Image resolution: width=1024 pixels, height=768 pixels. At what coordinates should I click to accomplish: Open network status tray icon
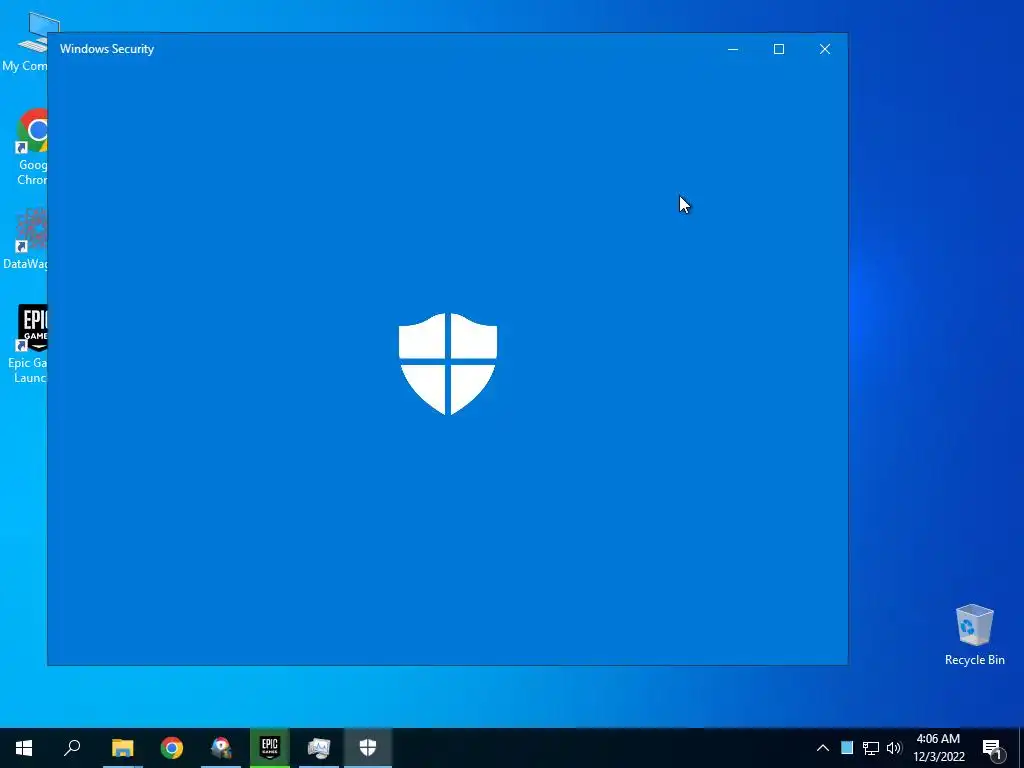[x=871, y=748]
